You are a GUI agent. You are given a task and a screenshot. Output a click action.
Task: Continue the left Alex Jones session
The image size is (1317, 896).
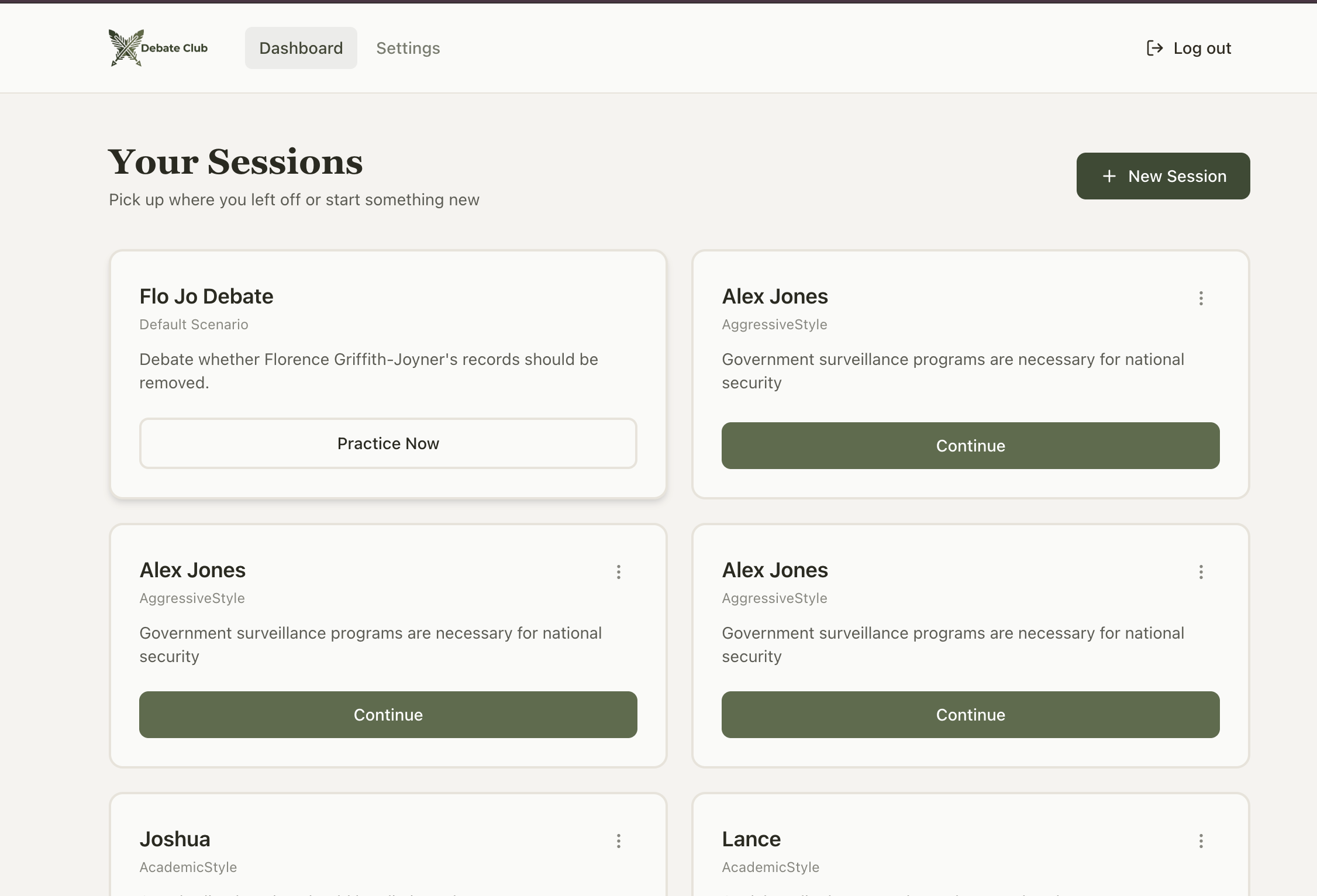click(388, 715)
